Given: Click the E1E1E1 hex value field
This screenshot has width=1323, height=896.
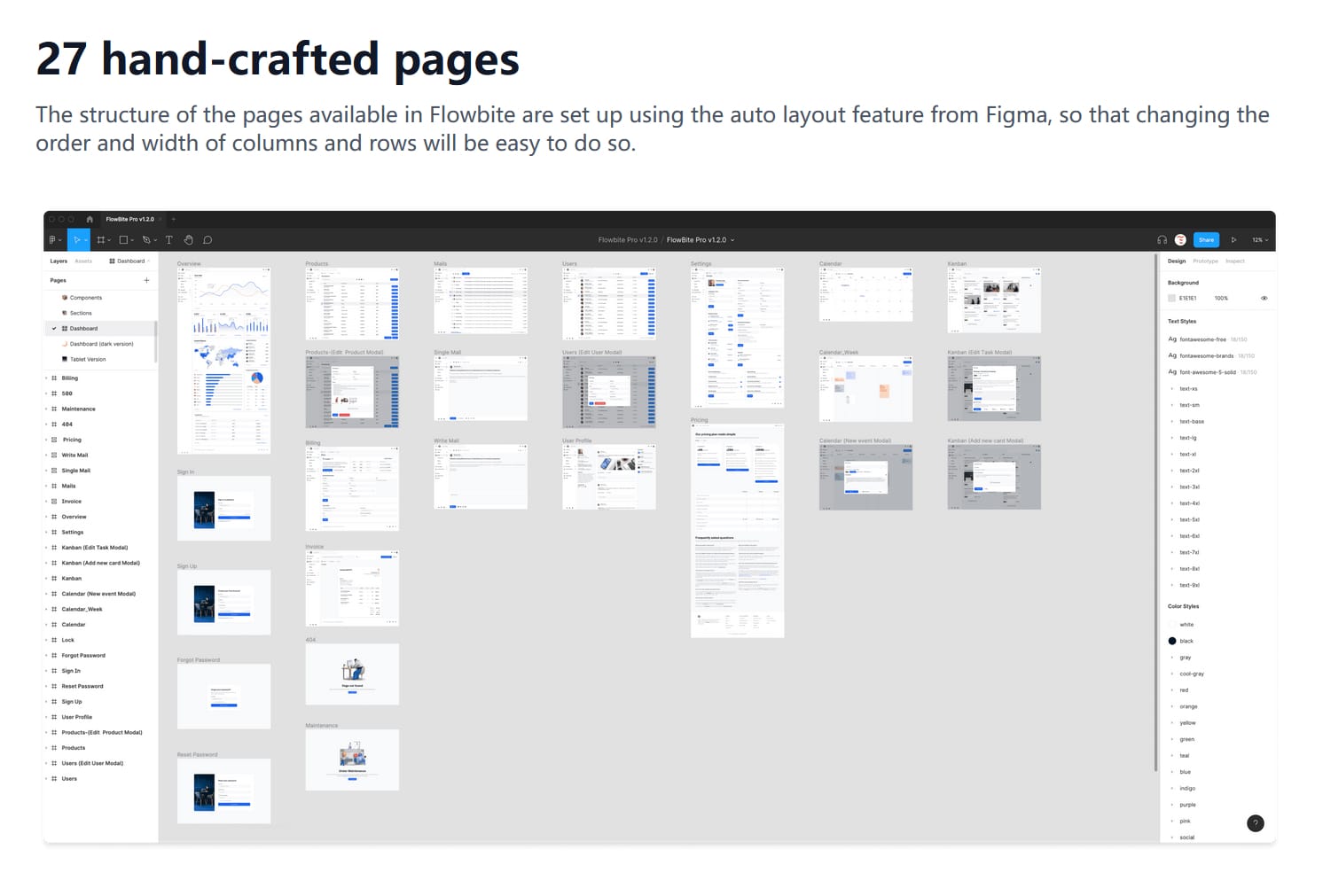Looking at the screenshot, I should point(1187,299).
